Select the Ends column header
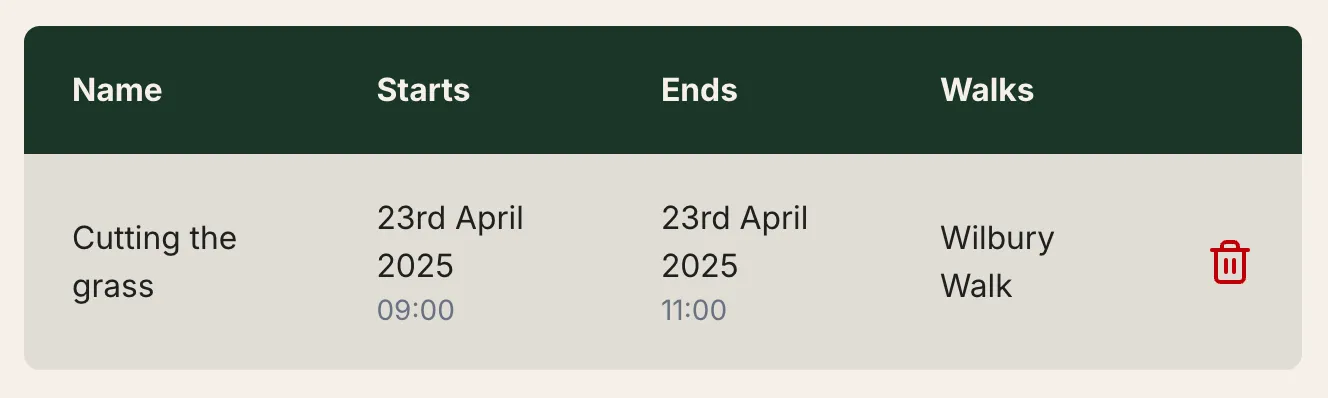The image size is (1328, 398). 699,90
